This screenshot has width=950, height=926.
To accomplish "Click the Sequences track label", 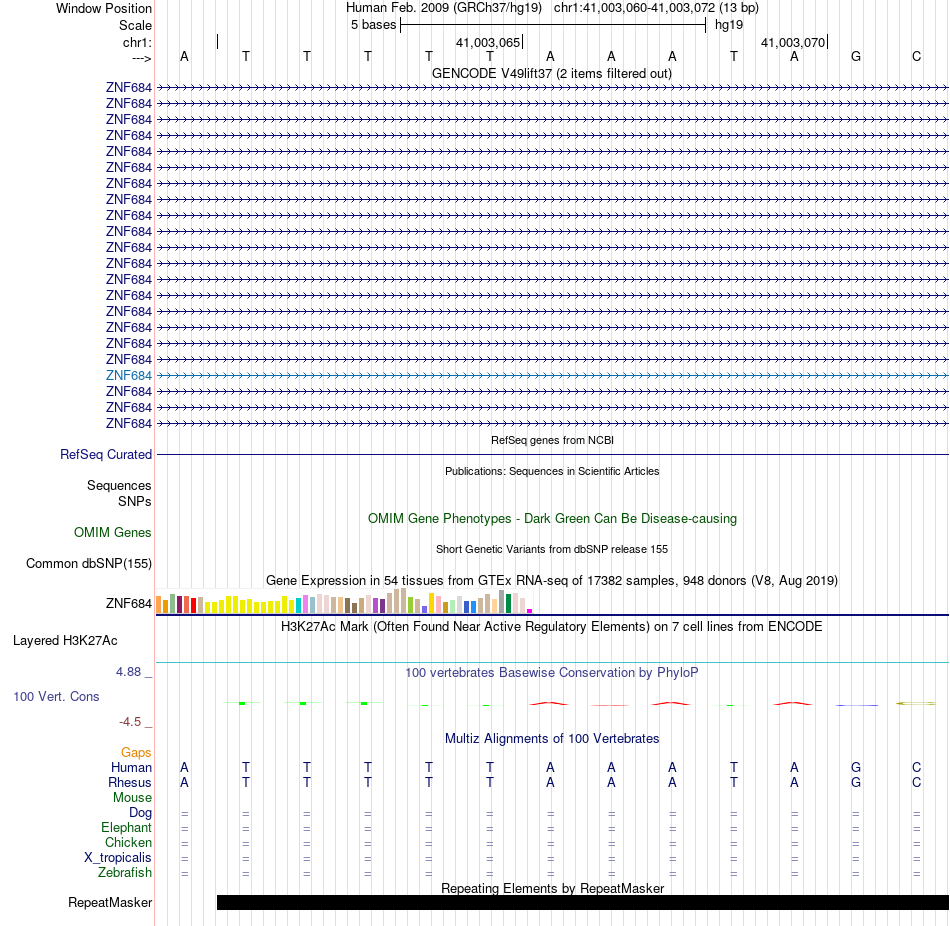I will [x=119, y=485].
